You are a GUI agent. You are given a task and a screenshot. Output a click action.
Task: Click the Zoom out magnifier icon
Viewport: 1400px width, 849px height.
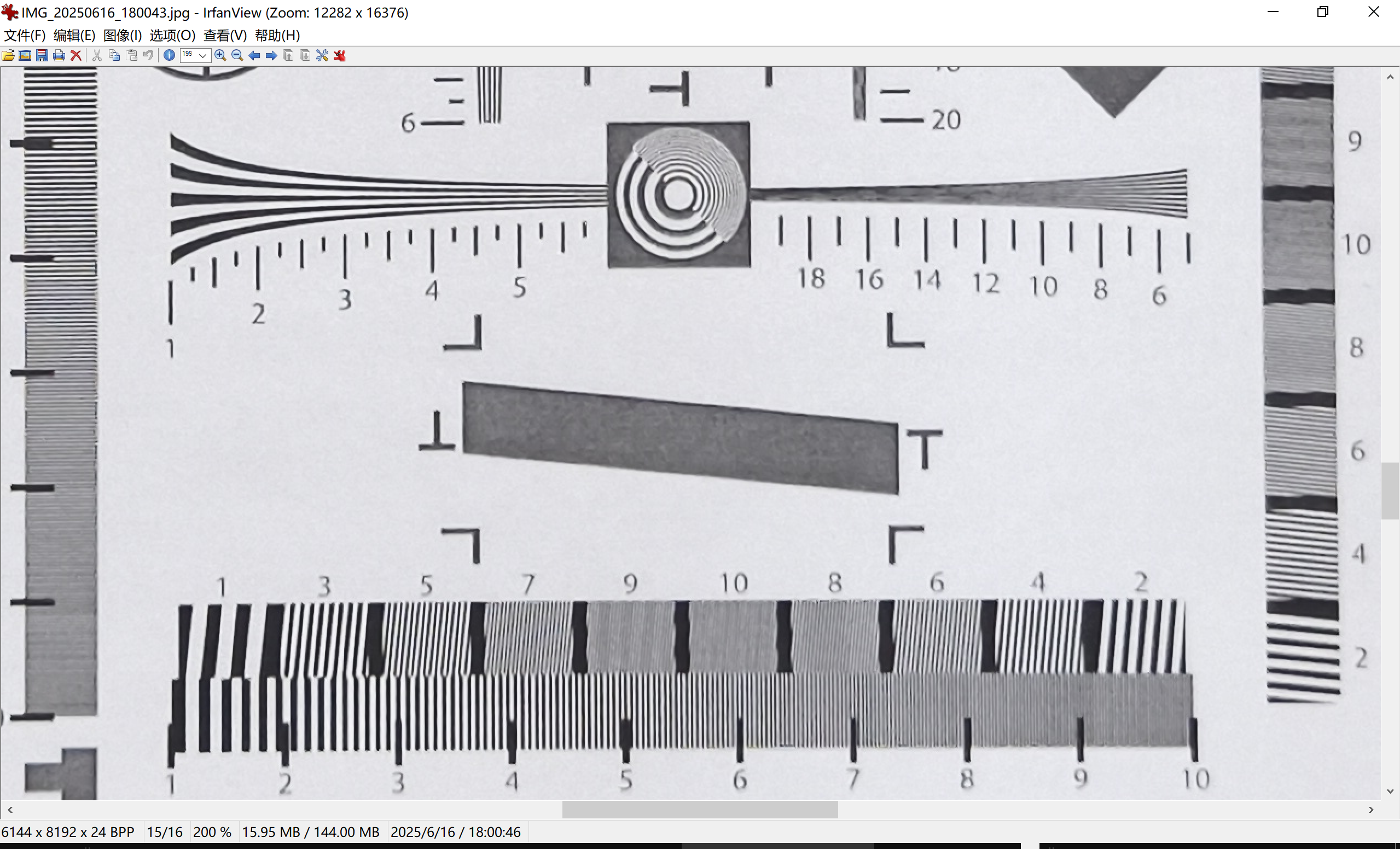pyautogui.click(x=237, y=55)
